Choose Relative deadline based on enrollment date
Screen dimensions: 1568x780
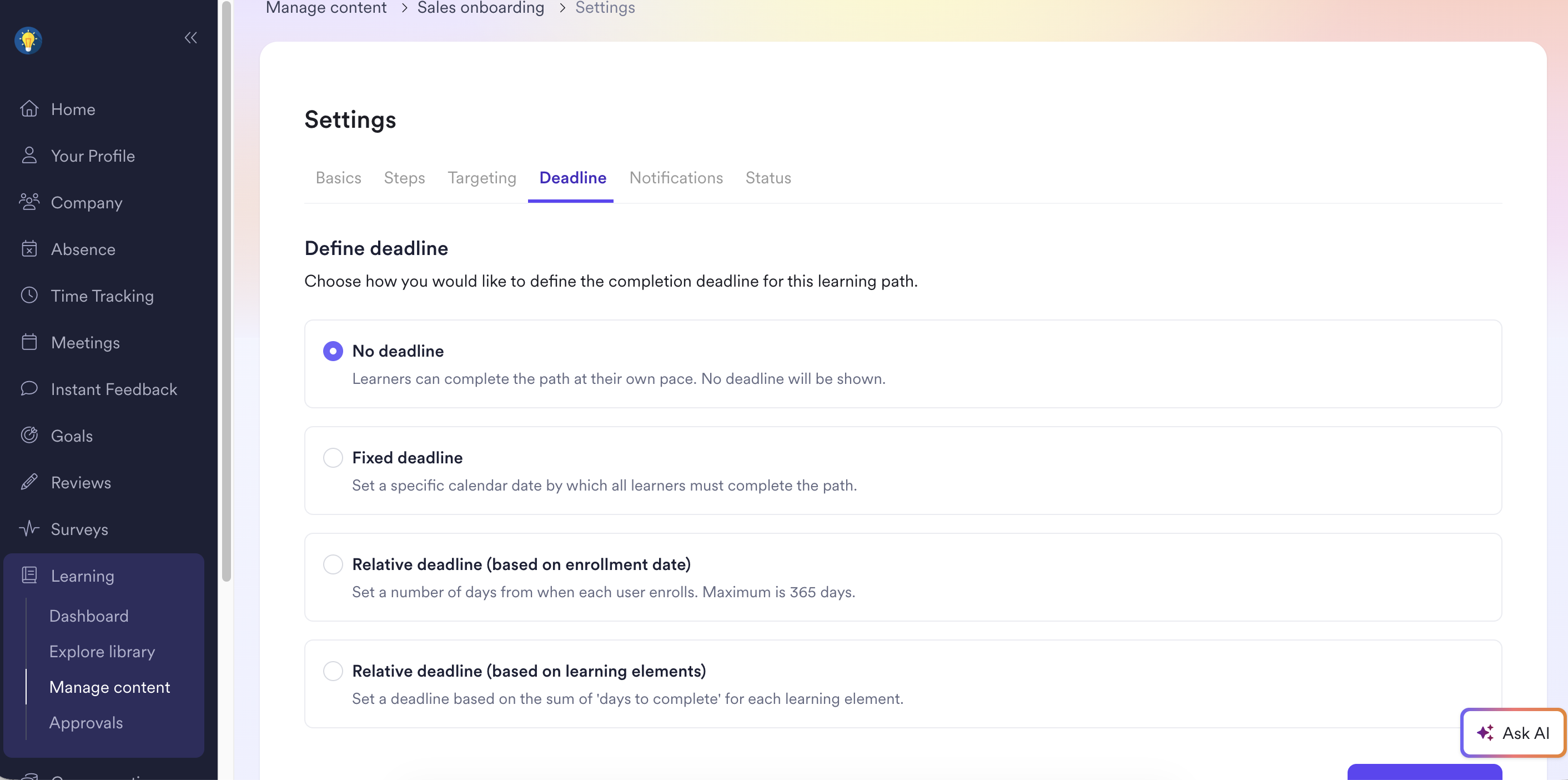(x=333, y=564)
